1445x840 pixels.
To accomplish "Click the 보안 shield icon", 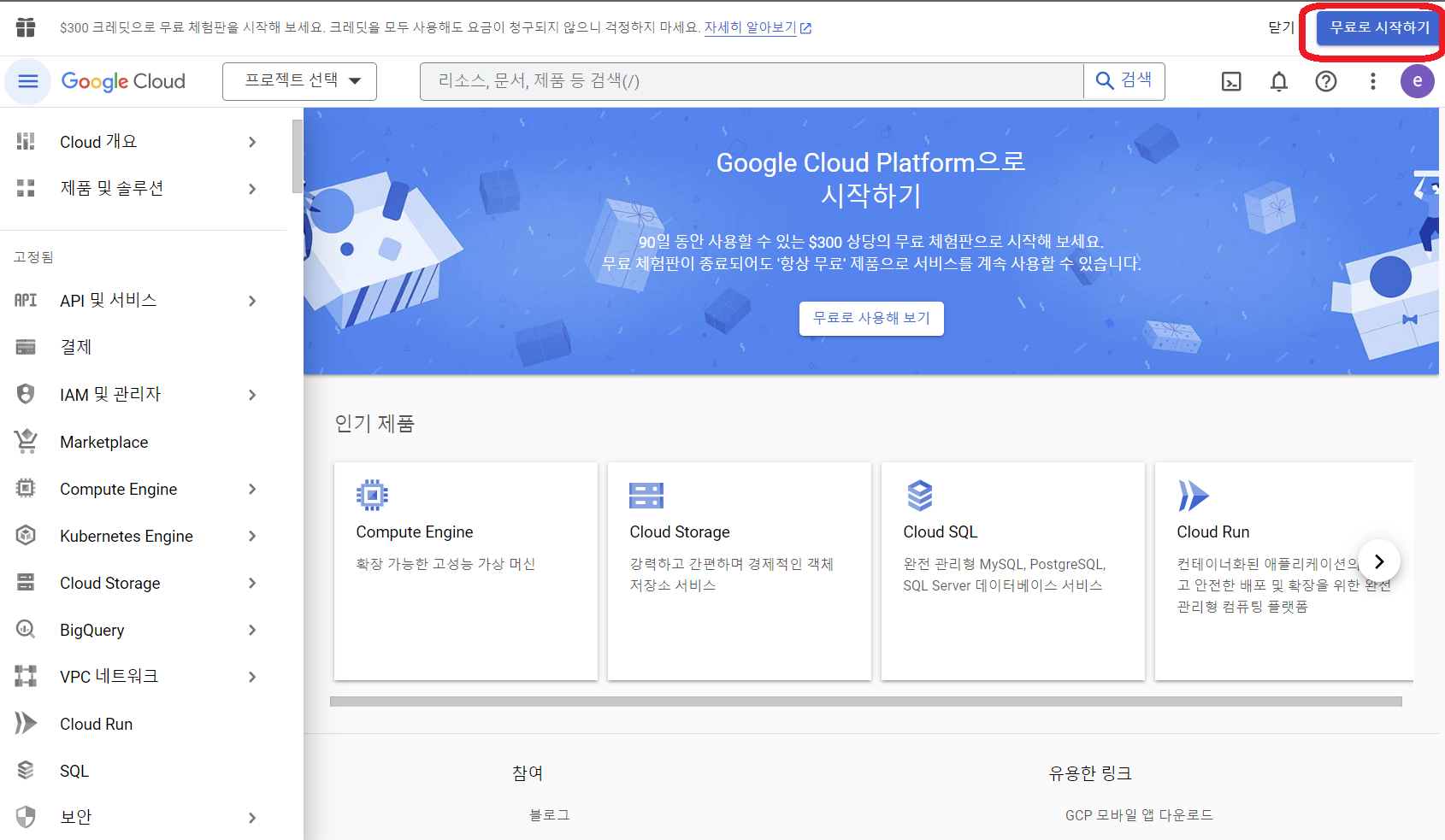I will pyautogui.click(x=26, y=818).
